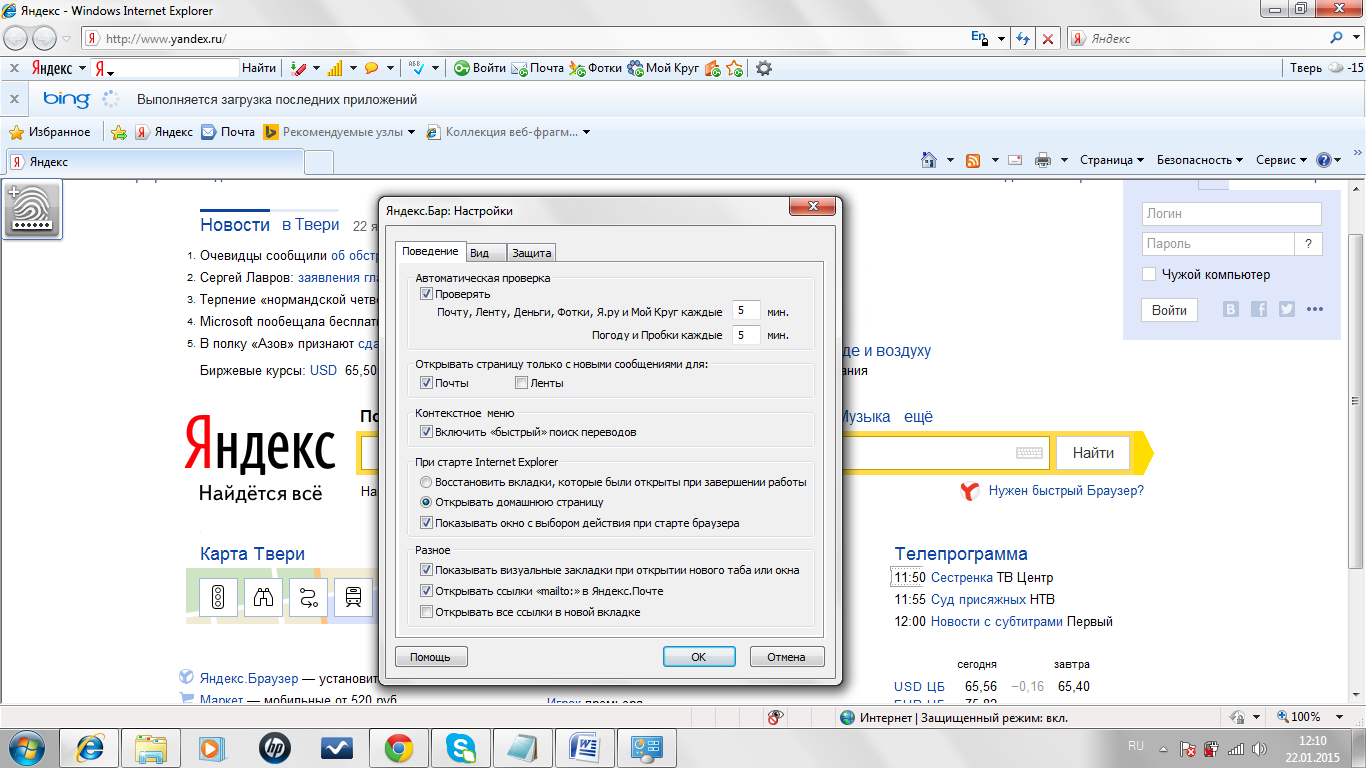Toggle Показывать визуальные закладки checkbox
The image size is (1366, 768).
(426, 570)
